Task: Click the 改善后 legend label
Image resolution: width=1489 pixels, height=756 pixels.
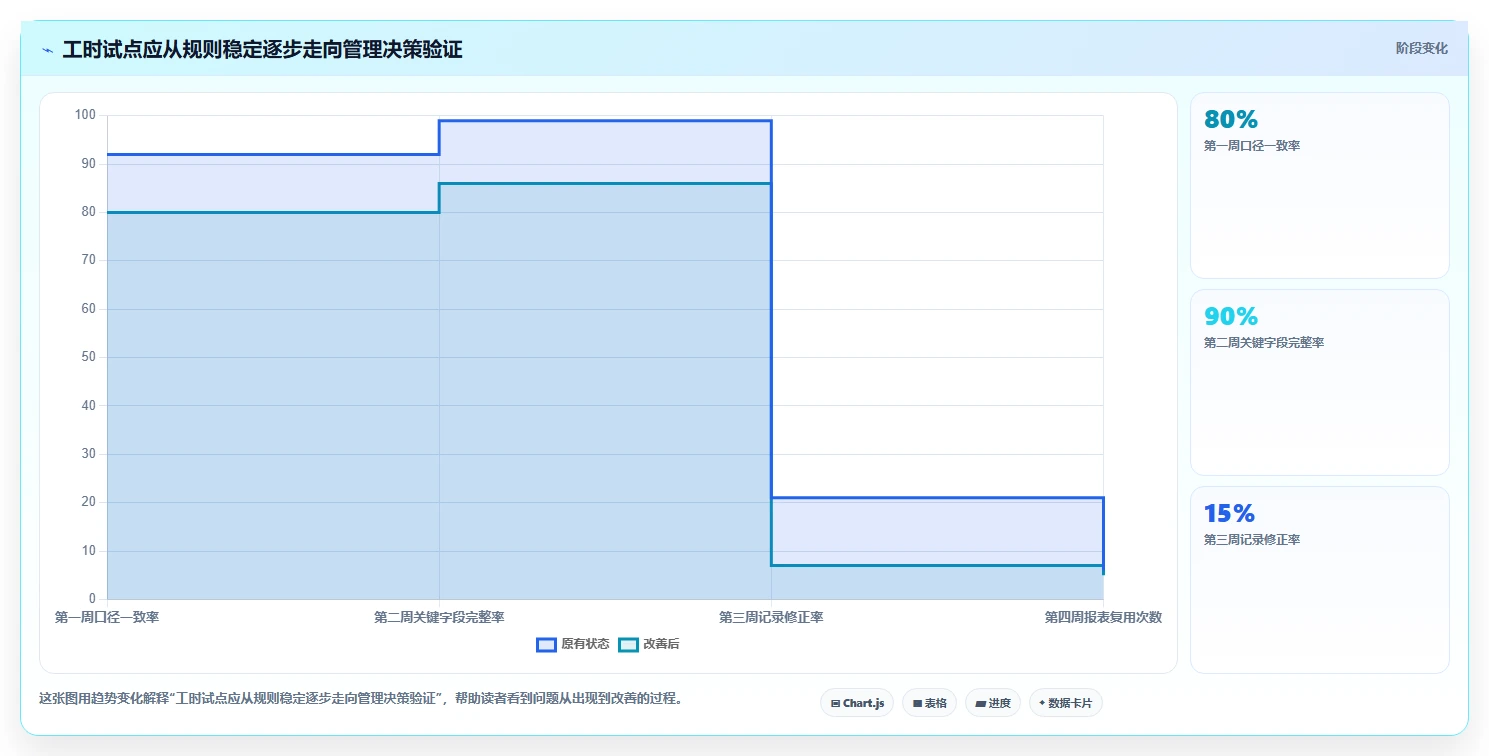Action: pos(661,645)
